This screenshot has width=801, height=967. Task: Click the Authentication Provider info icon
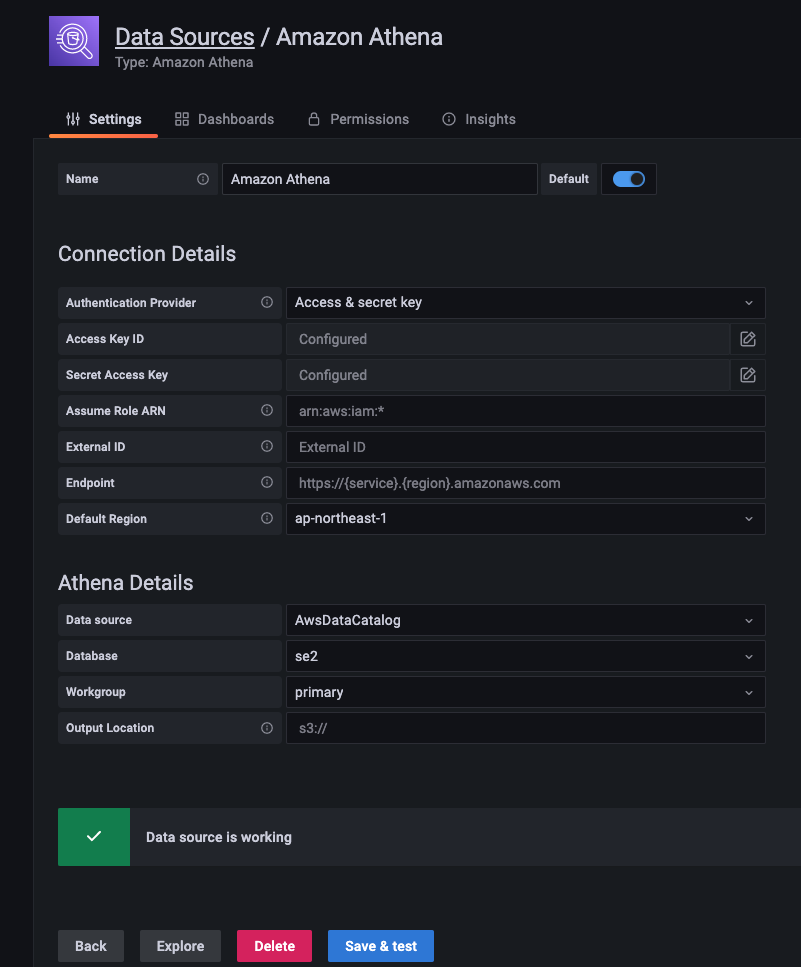coord(267,302)
